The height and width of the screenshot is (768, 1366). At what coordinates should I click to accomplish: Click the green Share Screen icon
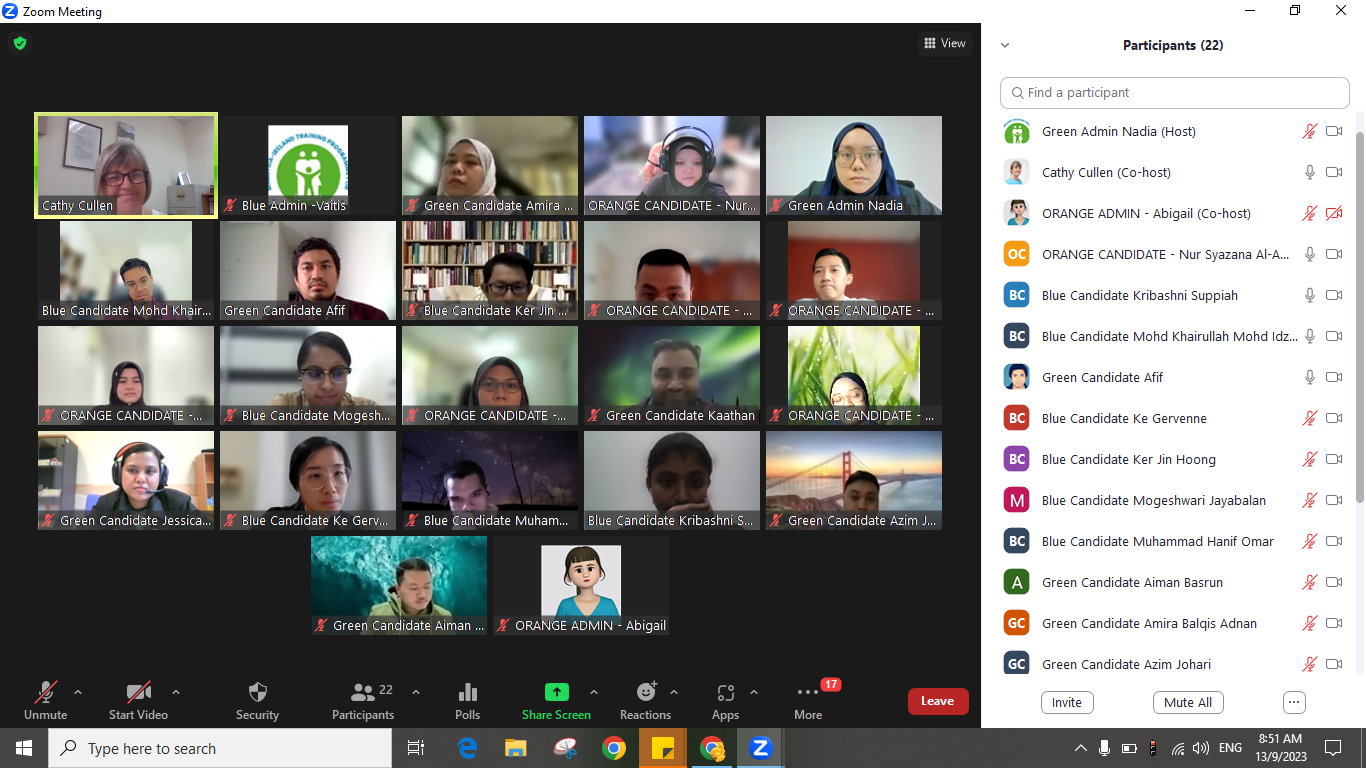click(x=556, y=693)
